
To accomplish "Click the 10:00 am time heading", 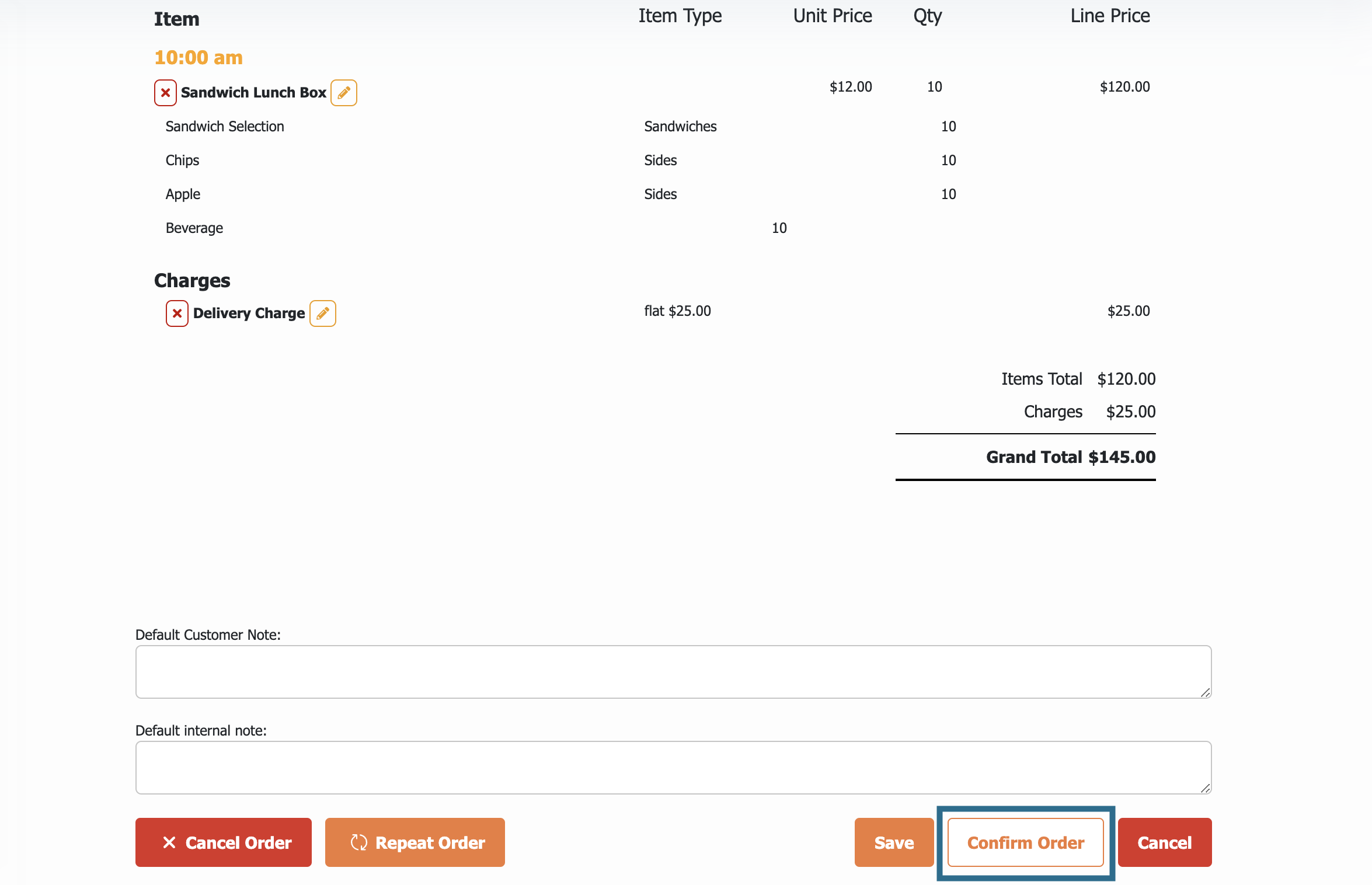I will [199, 57].
